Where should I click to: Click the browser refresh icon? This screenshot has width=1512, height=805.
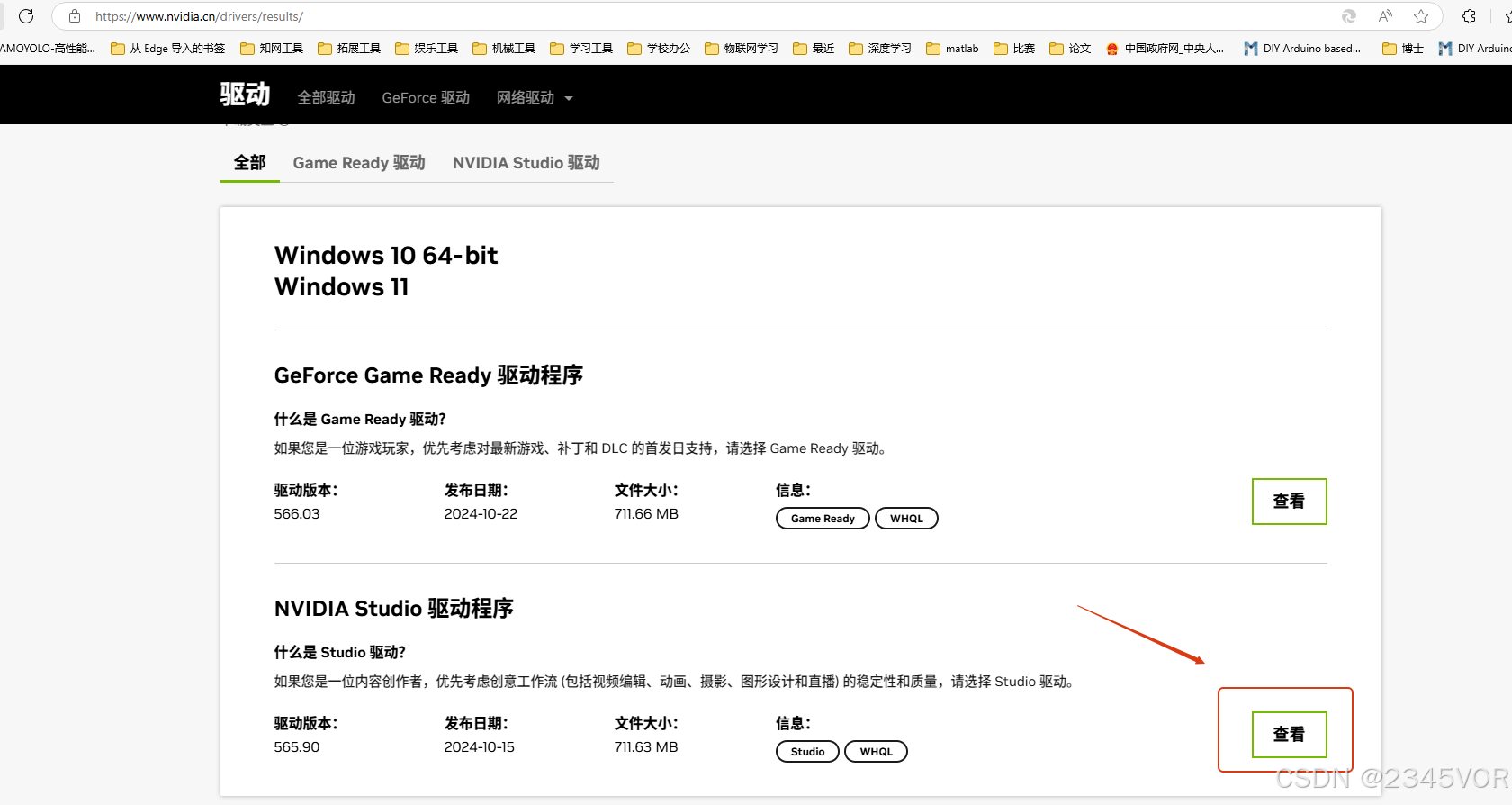tap(26, 16)
